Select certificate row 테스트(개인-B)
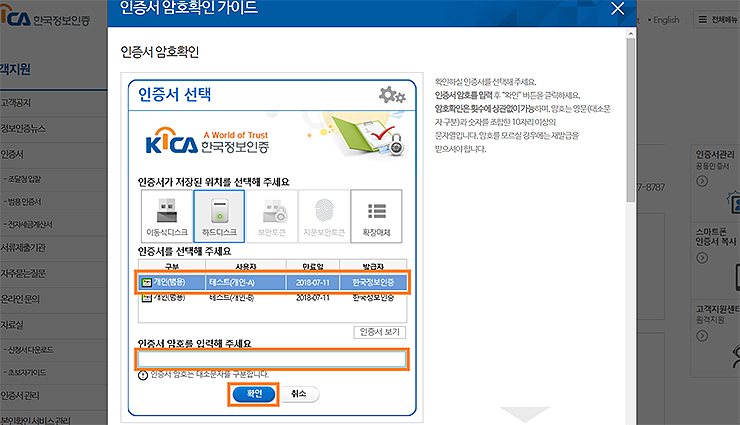Screen dimensions: 740x425 click(272, 298)
